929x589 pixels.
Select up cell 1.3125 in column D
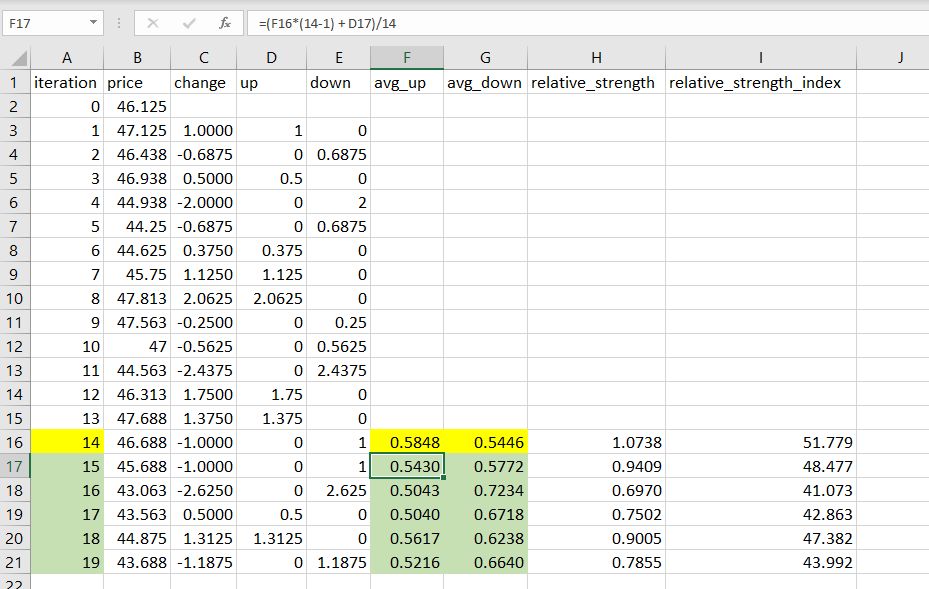tap(271, 538)
